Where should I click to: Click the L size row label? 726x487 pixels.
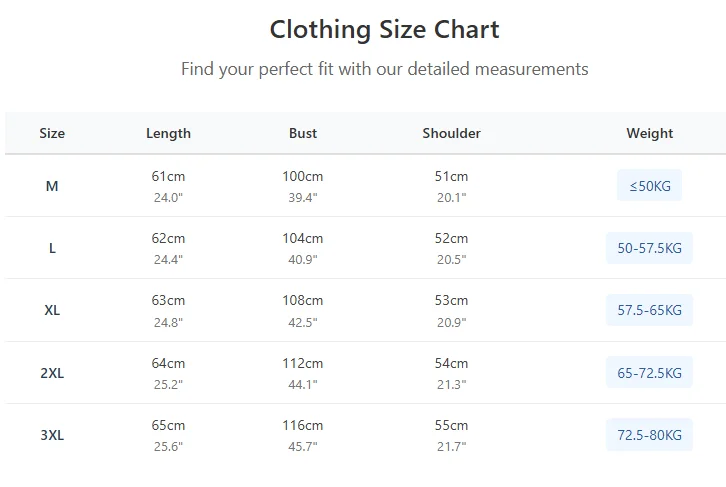[52, 248]
